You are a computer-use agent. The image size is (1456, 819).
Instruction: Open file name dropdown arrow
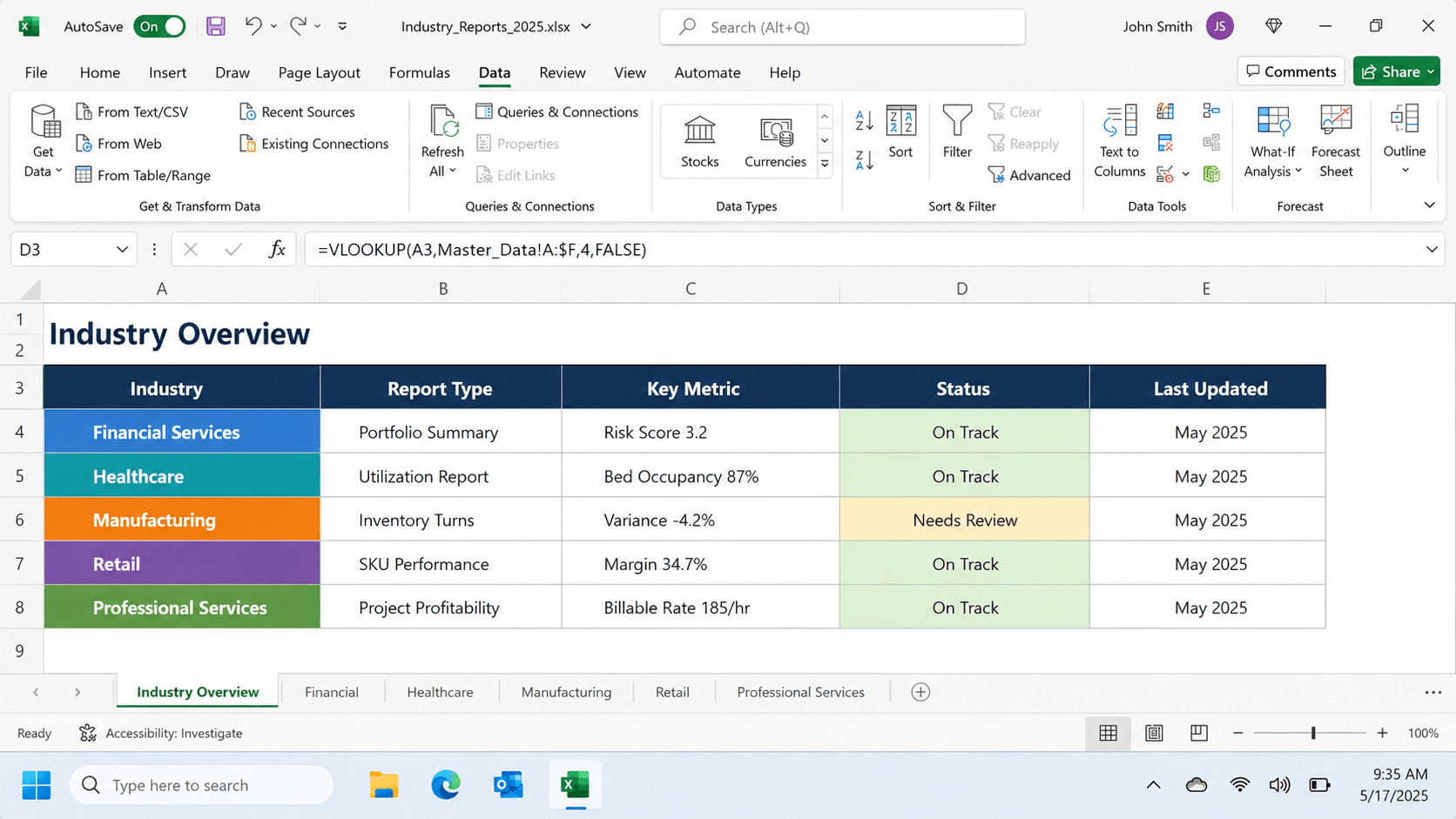[586, 26]
